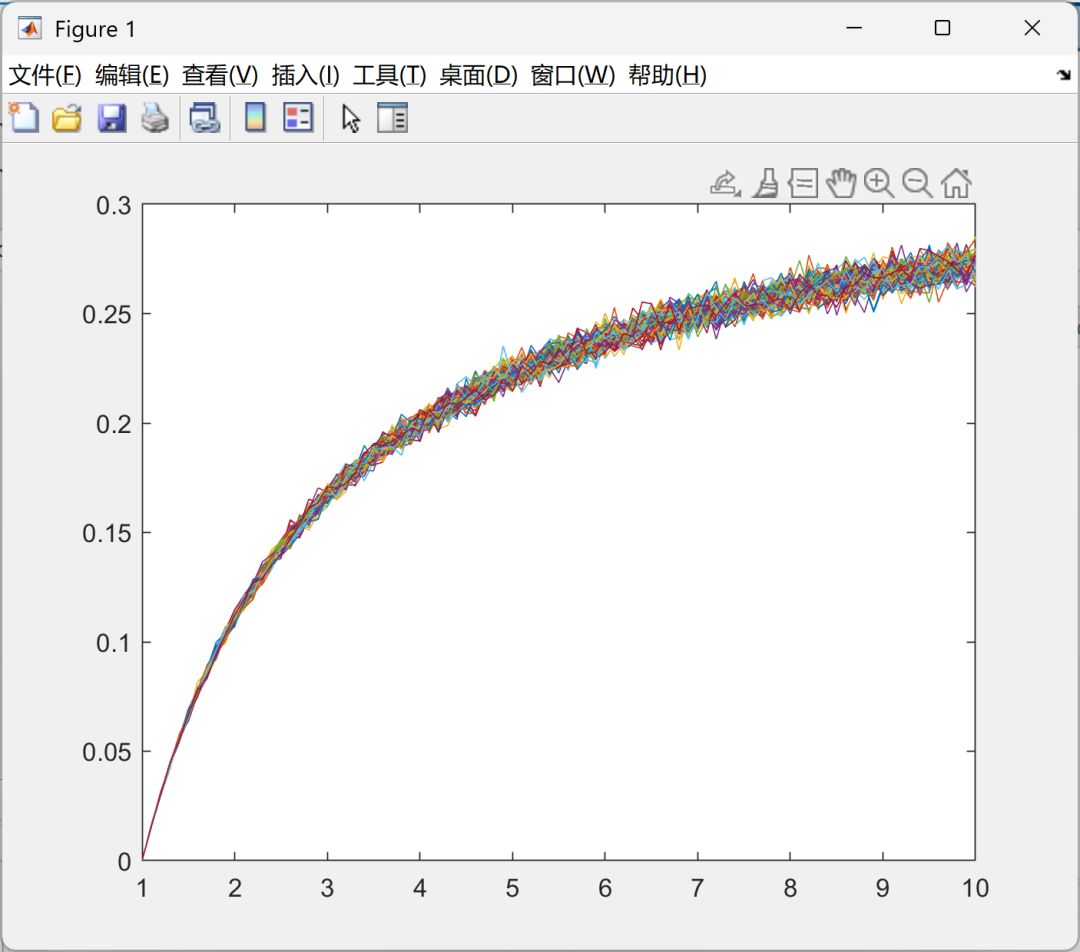Enable the Edit Plot arrow cursor tool
This screenshot has height=952, width=1080.
tap(350, 119)
